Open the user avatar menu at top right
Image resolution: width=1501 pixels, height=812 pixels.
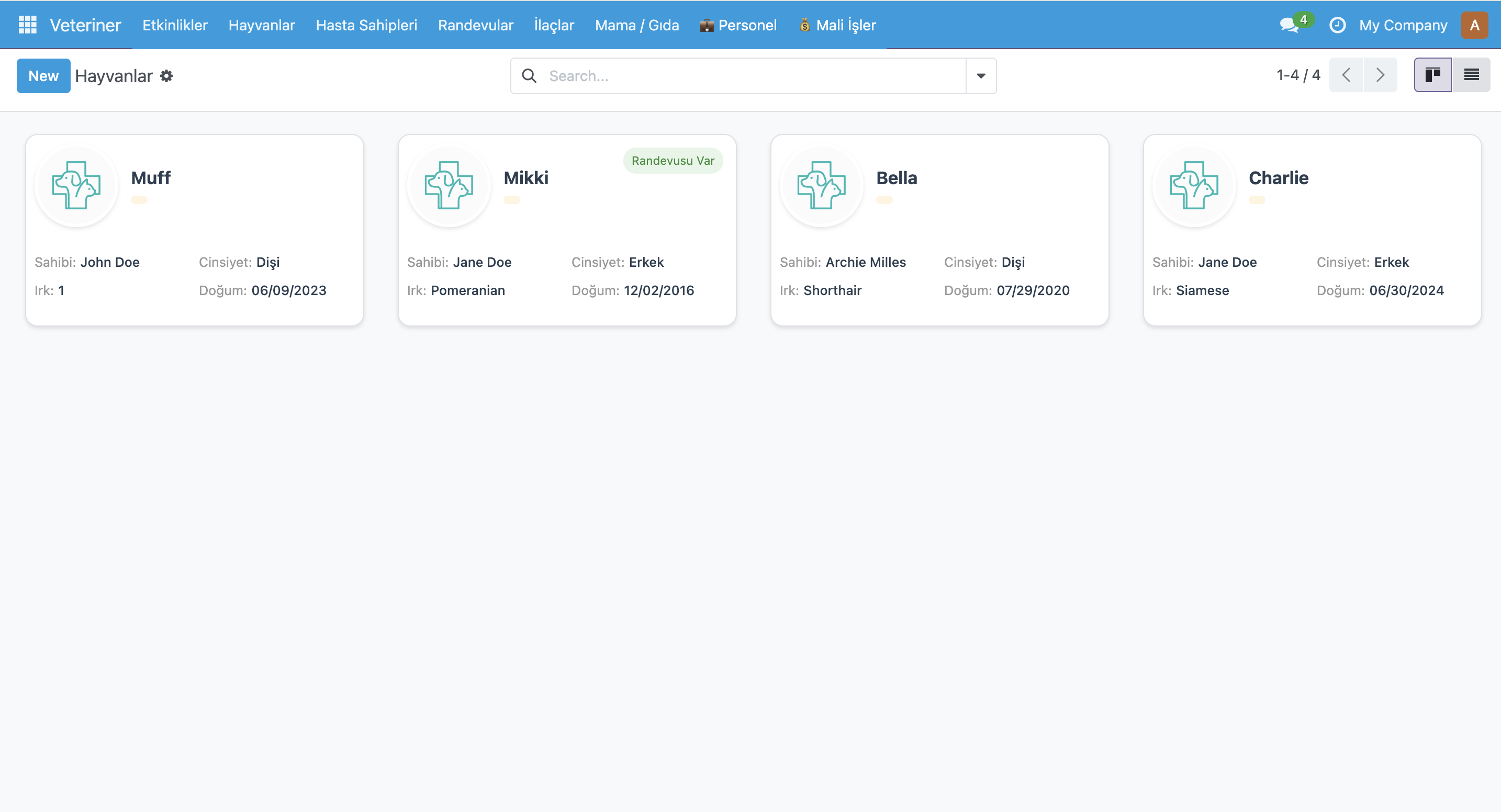(1475, 25)
